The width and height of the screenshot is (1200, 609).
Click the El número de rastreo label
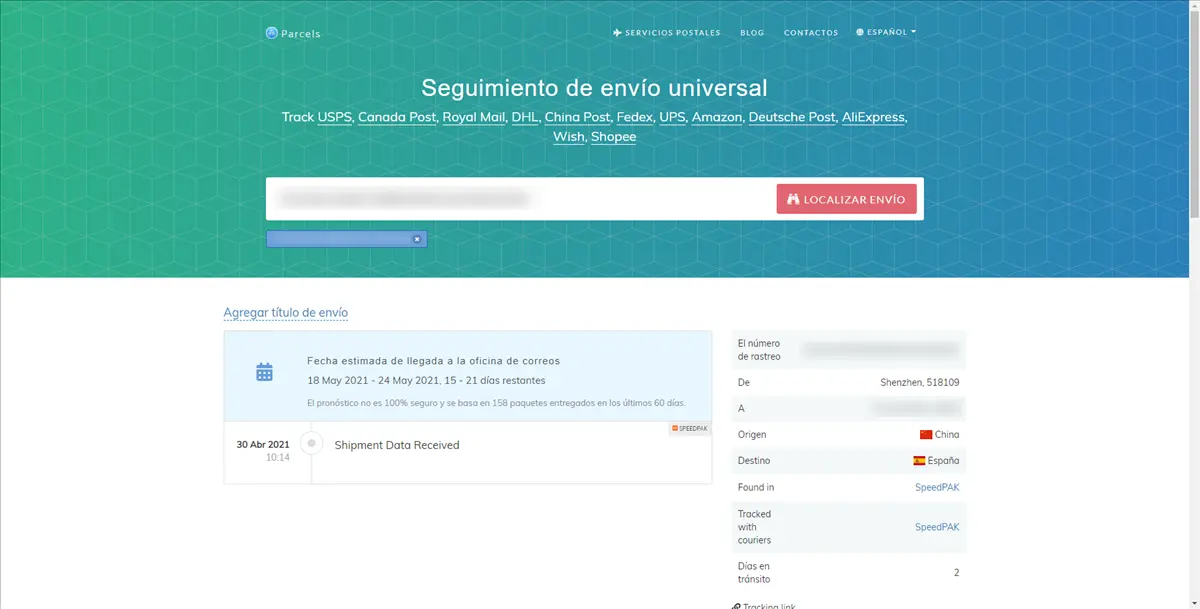tap(760, 350)
